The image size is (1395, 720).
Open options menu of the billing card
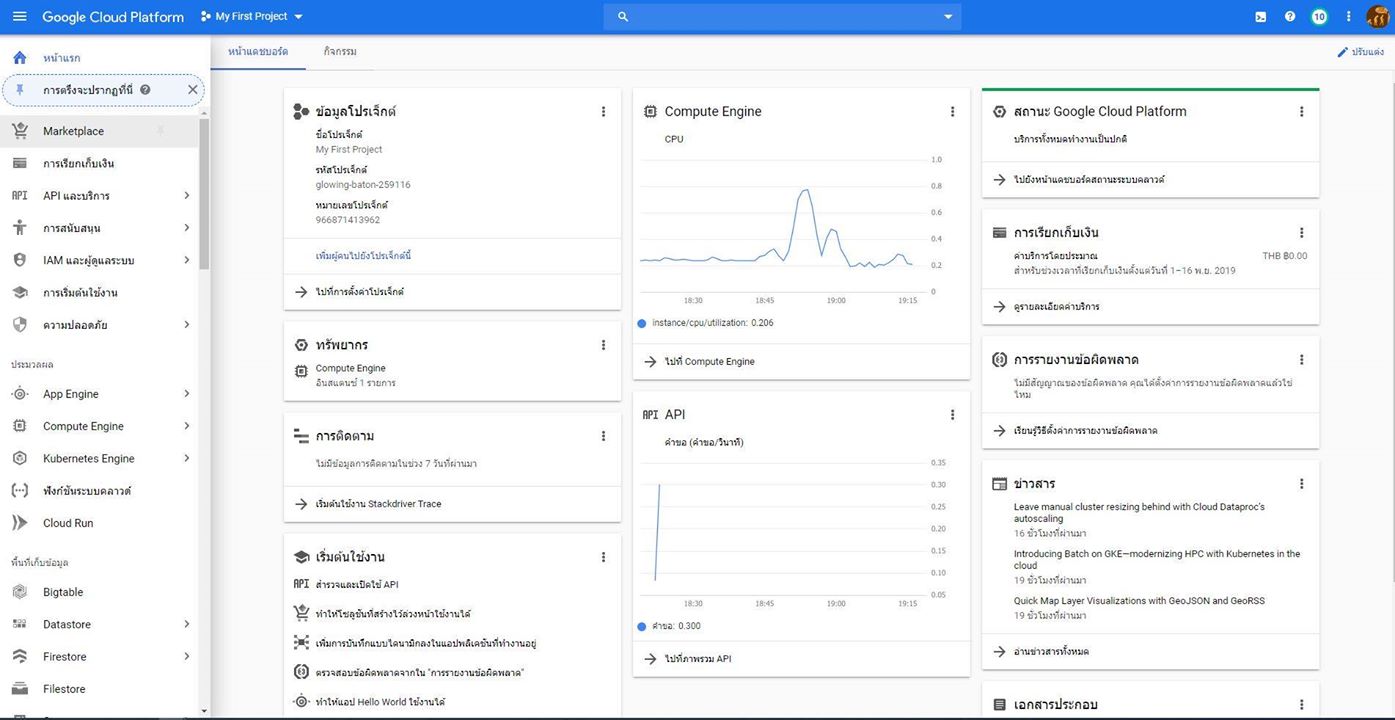point(1301,233)
